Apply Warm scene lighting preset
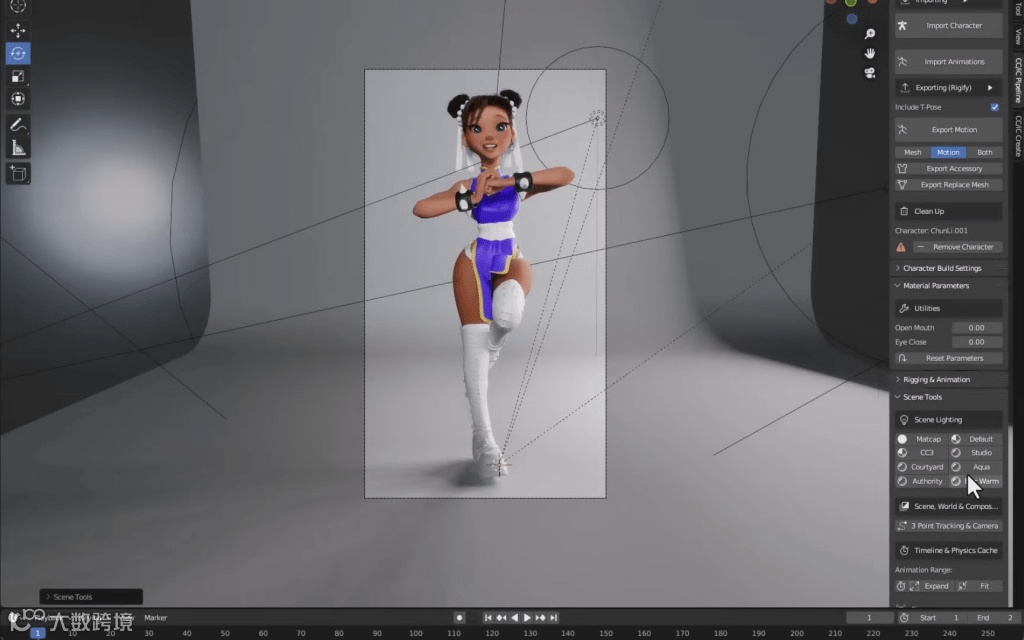This screenshot has width=1024, height=640. click(x=976, y=482)
